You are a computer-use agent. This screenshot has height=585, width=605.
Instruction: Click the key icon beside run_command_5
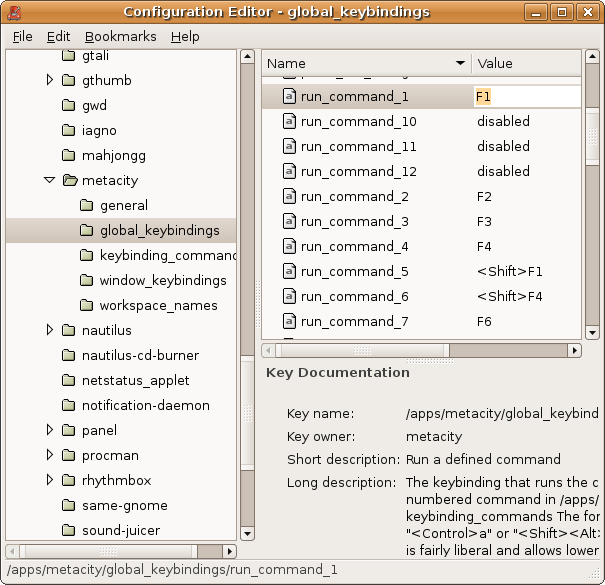[x=289, y=271]
